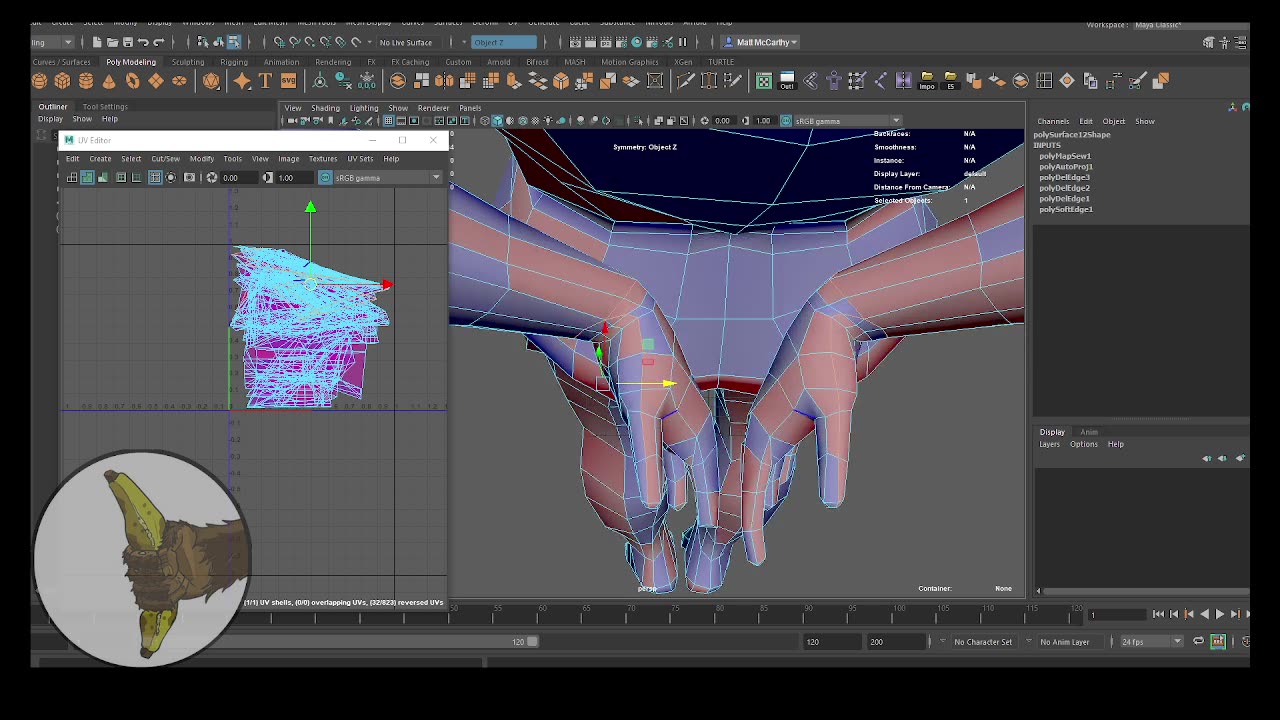
Task: Click the pause render icon in status line
Action: (x=683, y=42)
